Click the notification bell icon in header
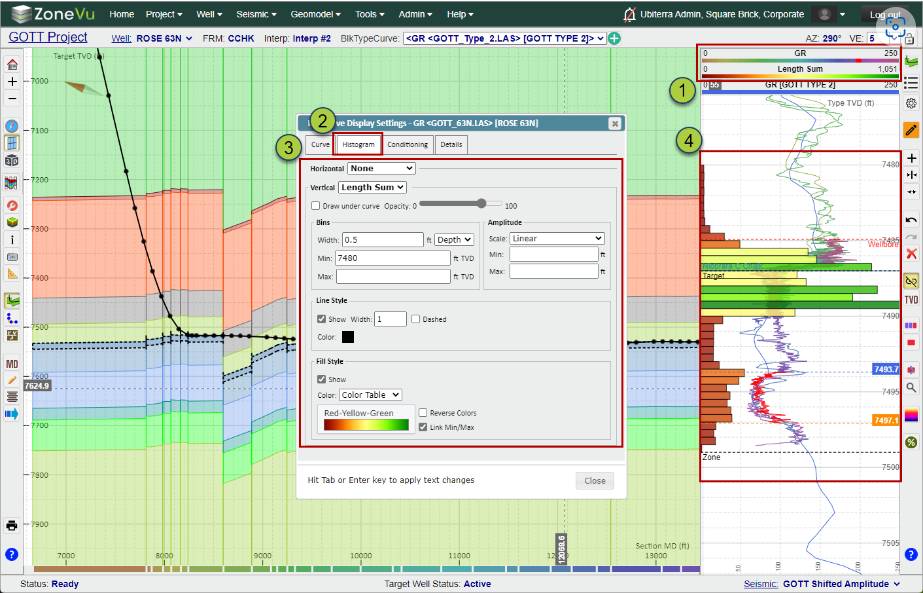923x593 pixels. (629, 14)
